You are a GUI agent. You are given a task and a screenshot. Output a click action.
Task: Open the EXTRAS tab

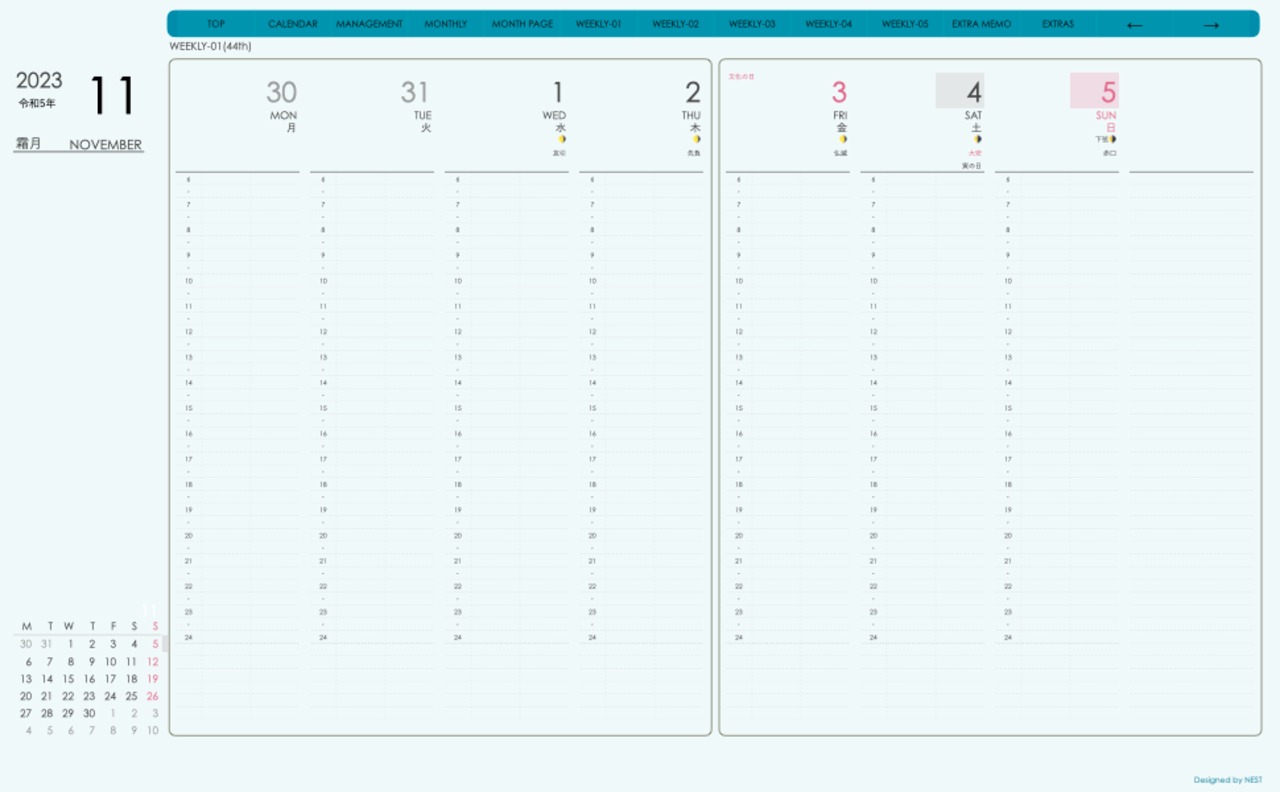[x=1058, y=24]
